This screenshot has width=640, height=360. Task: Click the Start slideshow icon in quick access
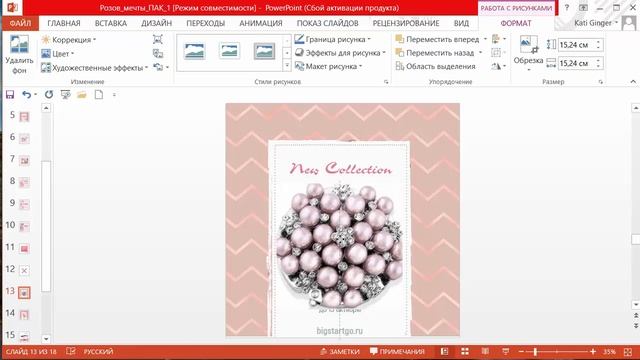coord(65,95)
